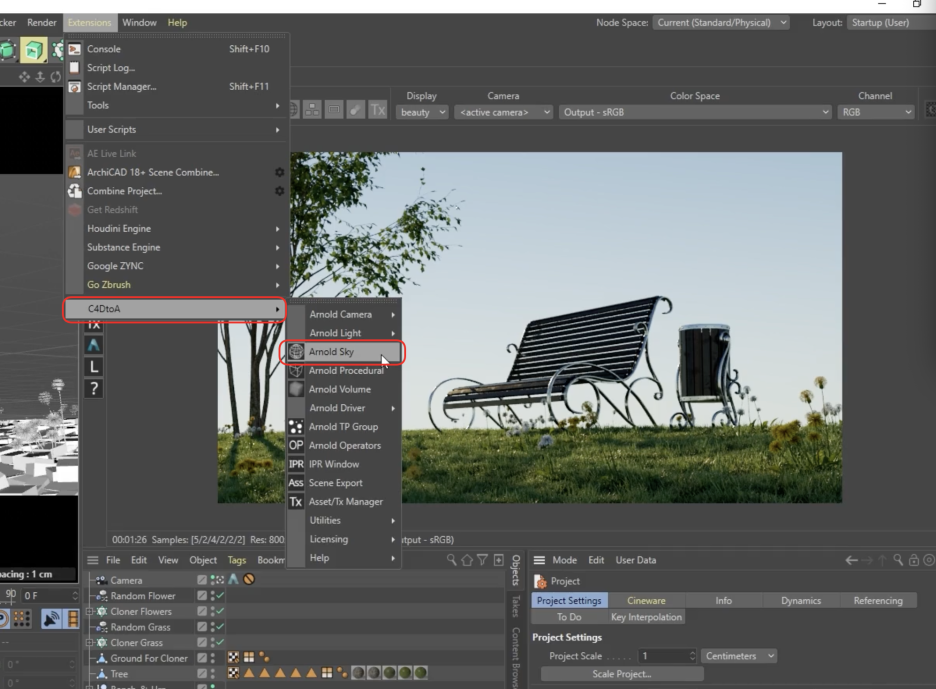
Task: Open ArchiCAD Scene Combine settings gear
Action: 279,173
